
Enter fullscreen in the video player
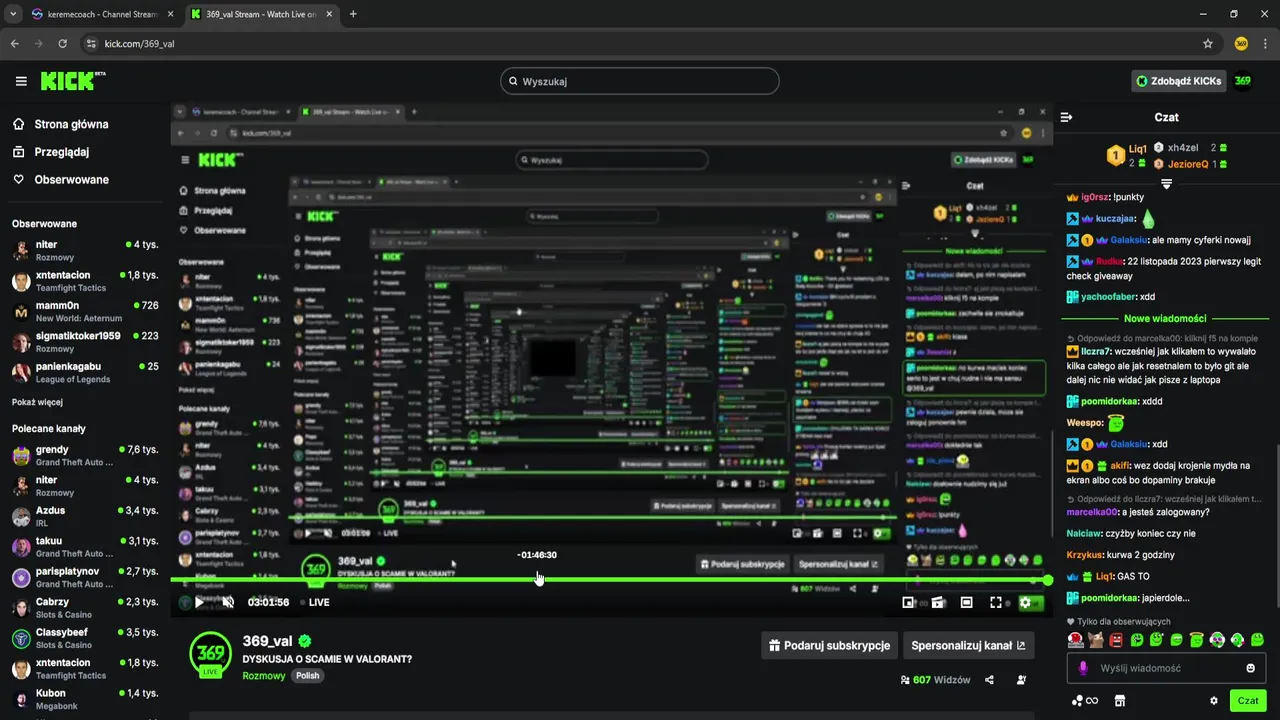point(996,603)
